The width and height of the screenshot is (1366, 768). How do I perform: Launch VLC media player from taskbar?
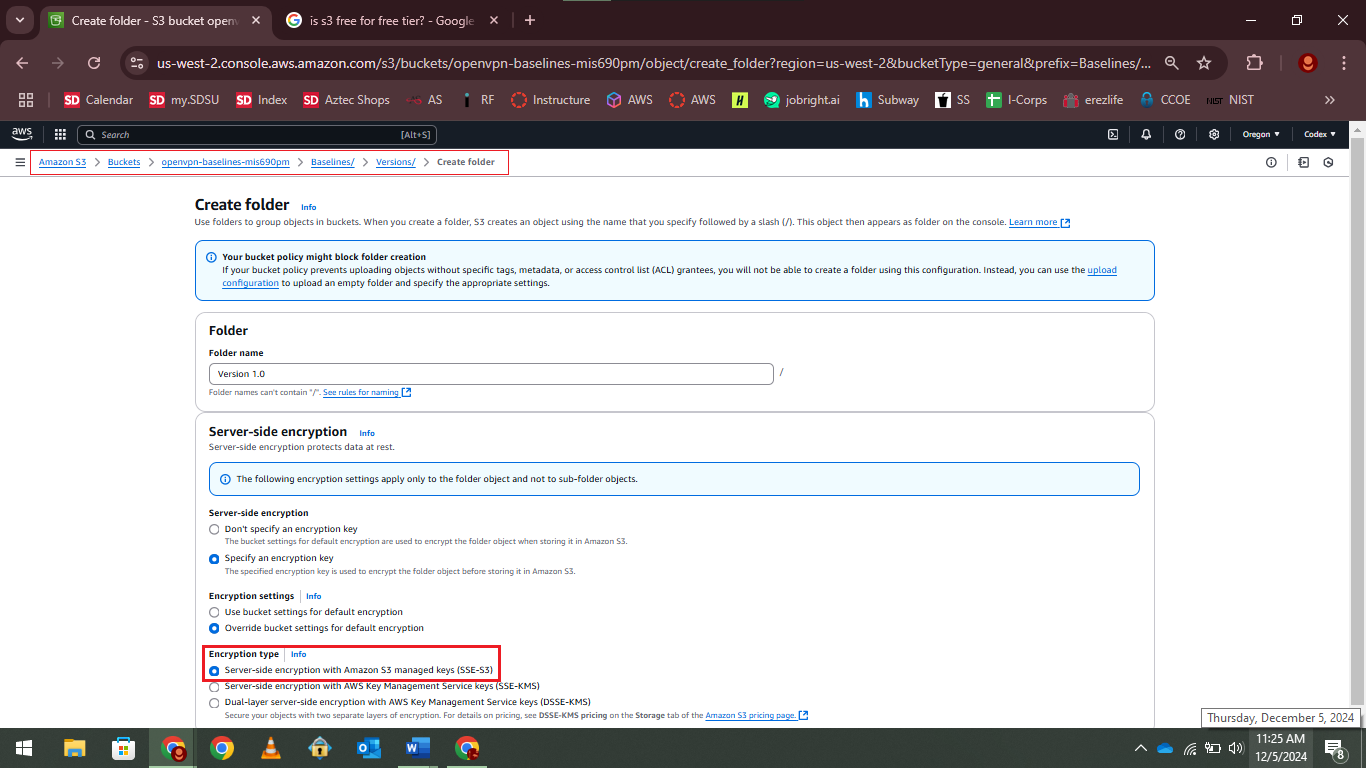tap(270, 748)
